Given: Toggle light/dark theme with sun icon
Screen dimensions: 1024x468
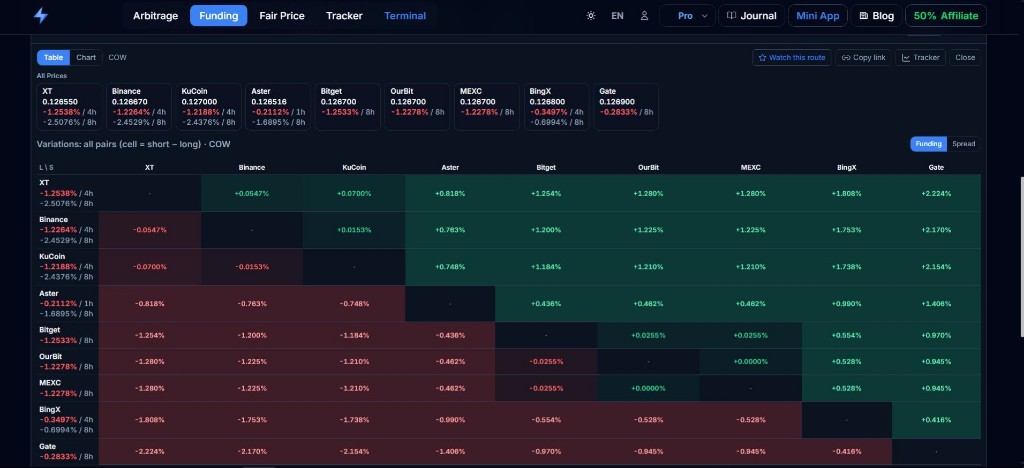Looking at the screenshot, I should click(590, 16).
